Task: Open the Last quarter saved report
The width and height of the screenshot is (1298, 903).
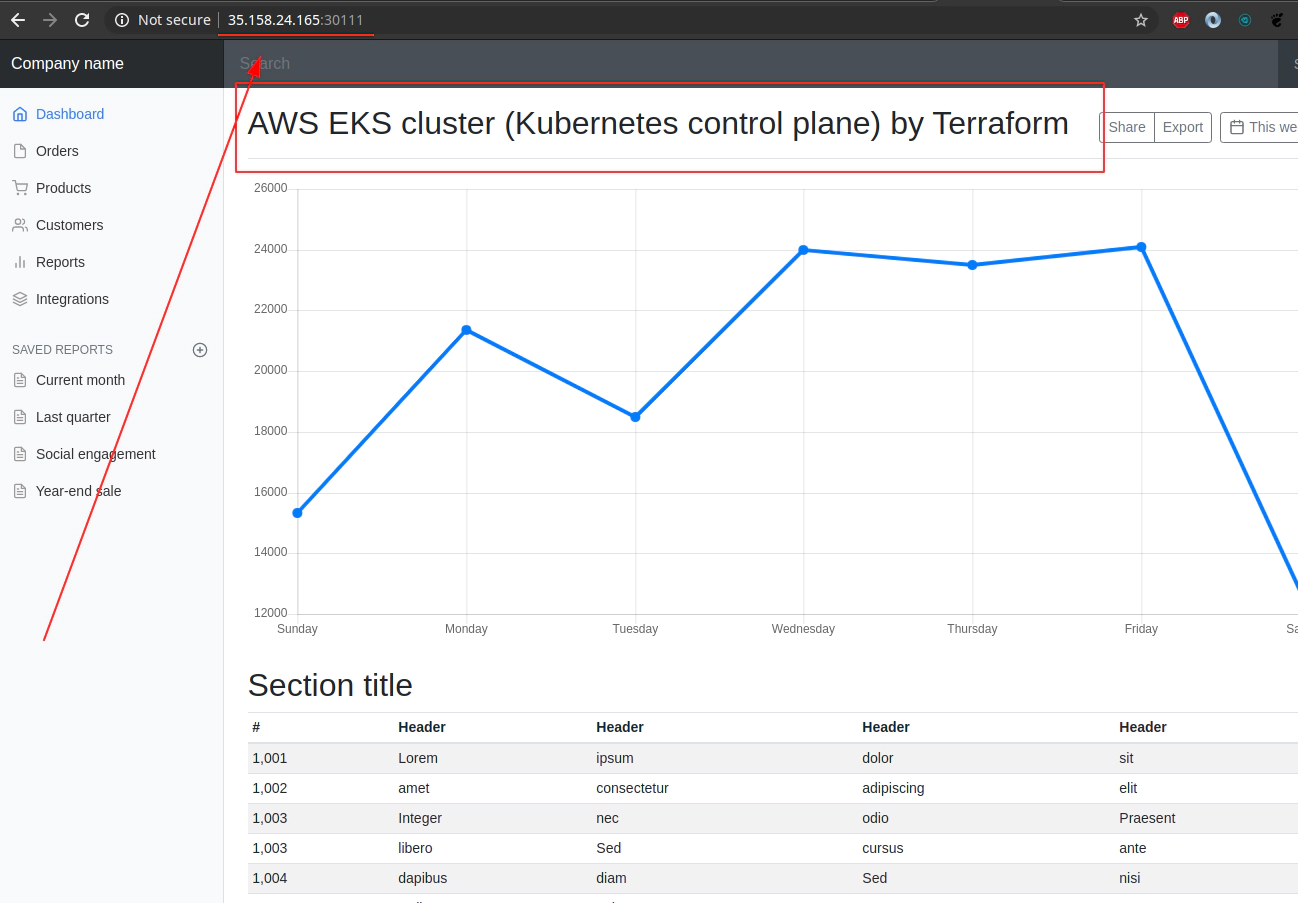Action: (73, 417)
